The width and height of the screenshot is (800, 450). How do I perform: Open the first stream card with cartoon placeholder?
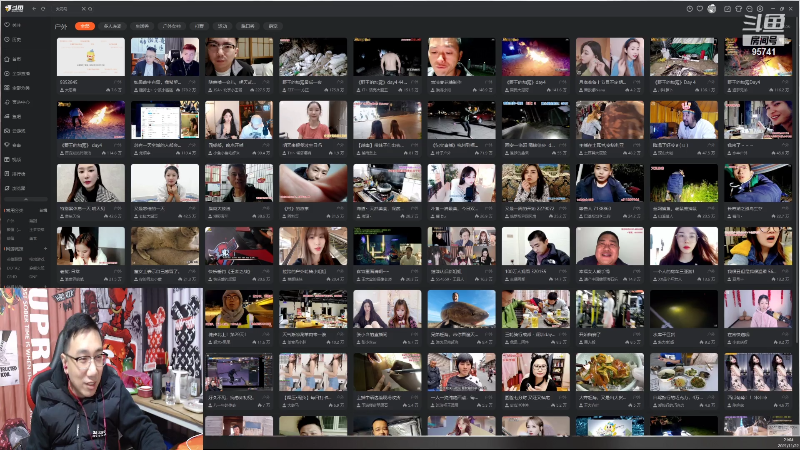(91, 57)
